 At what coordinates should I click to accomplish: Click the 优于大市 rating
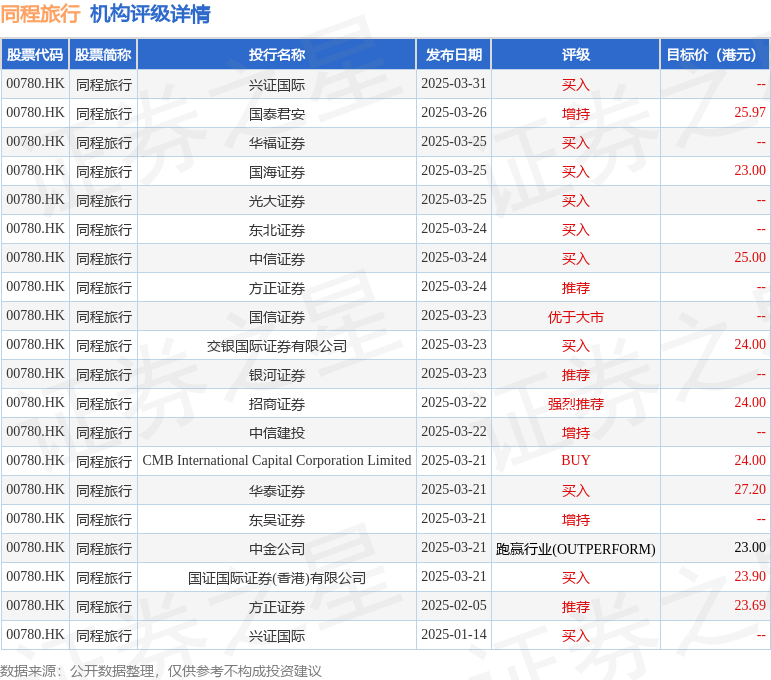(x=576, y=317)
